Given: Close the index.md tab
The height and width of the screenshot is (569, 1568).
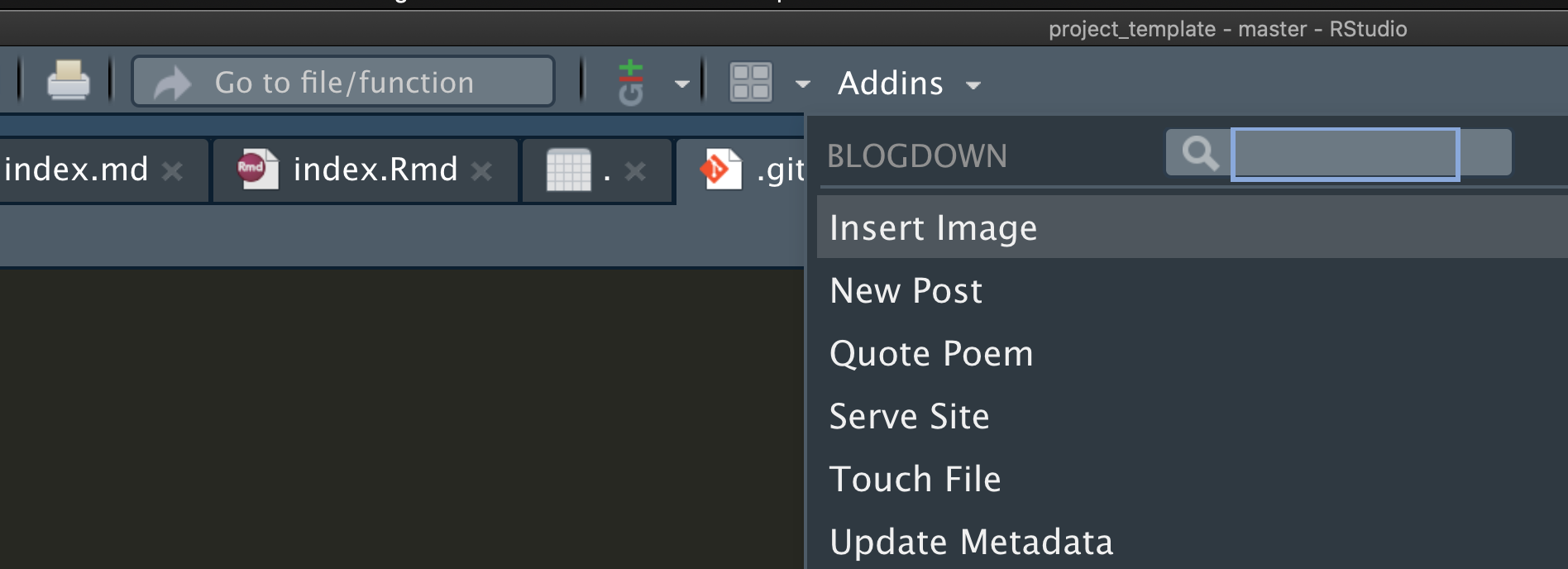Looking at the screenshot, I should (172, 171).
